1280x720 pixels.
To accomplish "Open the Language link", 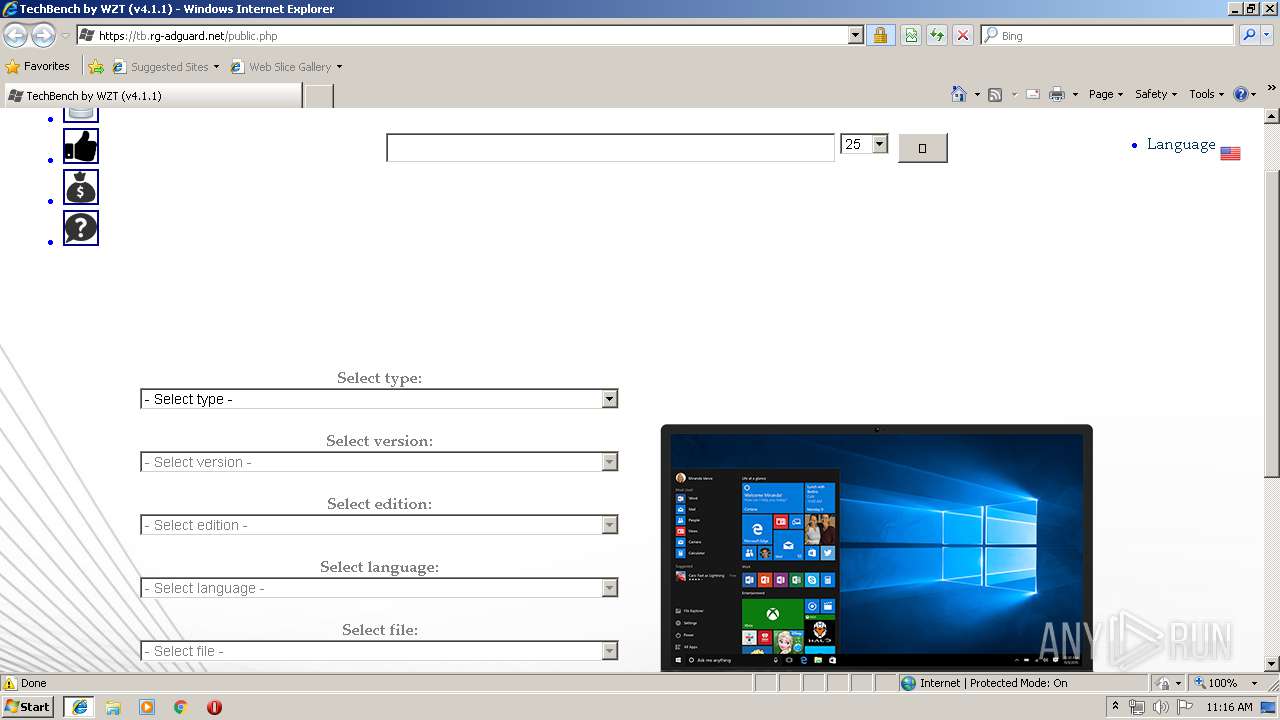I will click(x=1181, y=144).
